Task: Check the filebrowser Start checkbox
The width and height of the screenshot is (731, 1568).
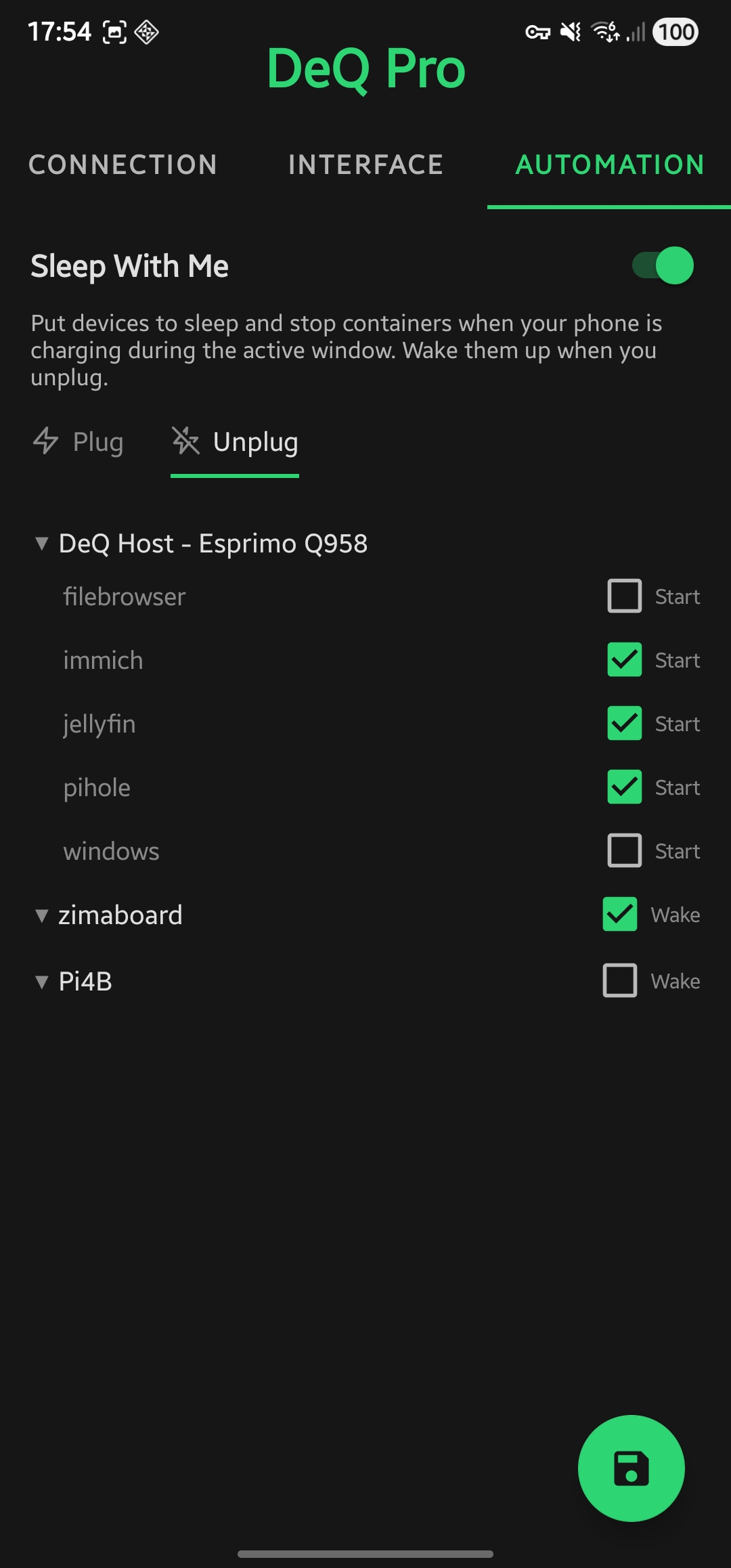Action: point(624,596)
